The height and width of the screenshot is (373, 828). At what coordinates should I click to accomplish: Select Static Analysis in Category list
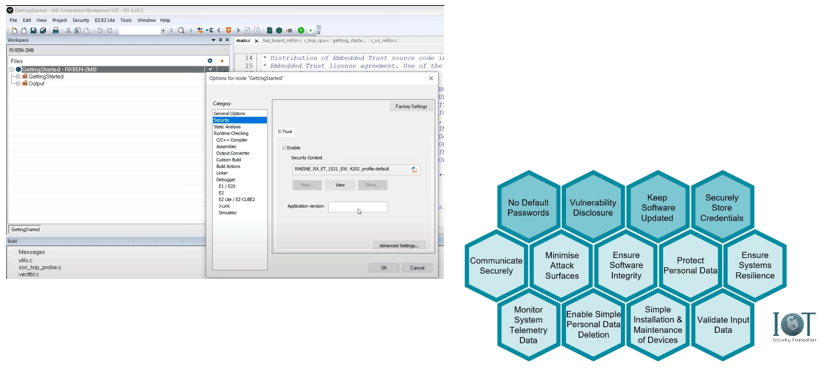pos(227,127)
